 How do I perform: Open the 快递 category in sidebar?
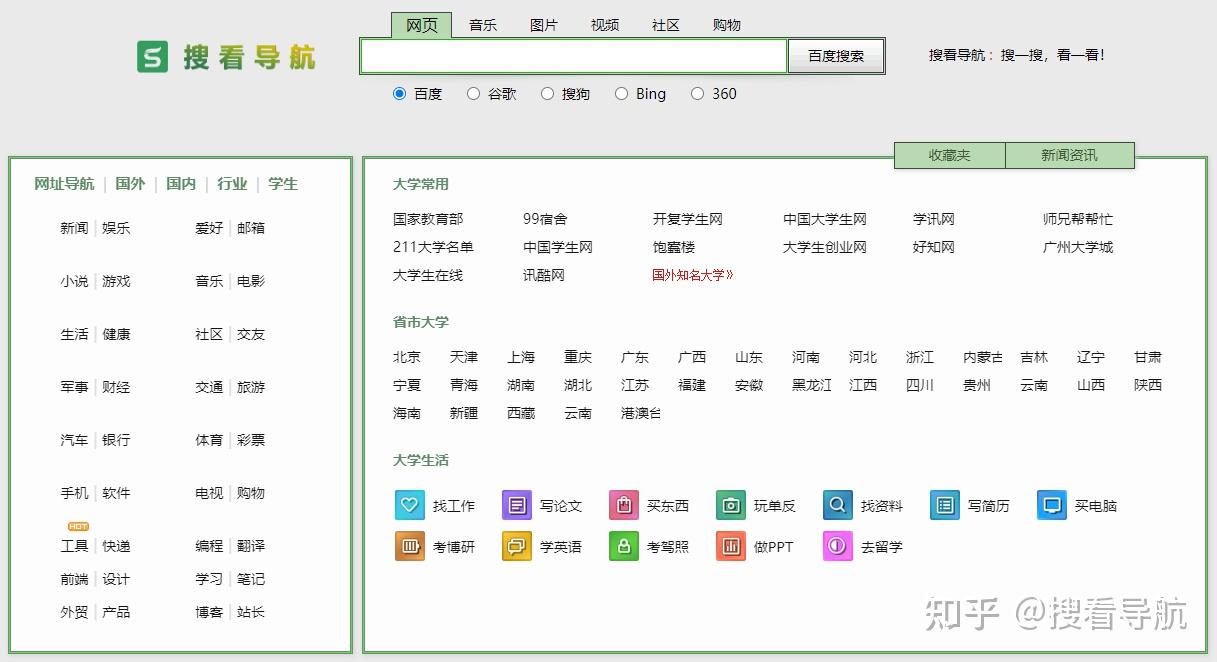[116, 546]
